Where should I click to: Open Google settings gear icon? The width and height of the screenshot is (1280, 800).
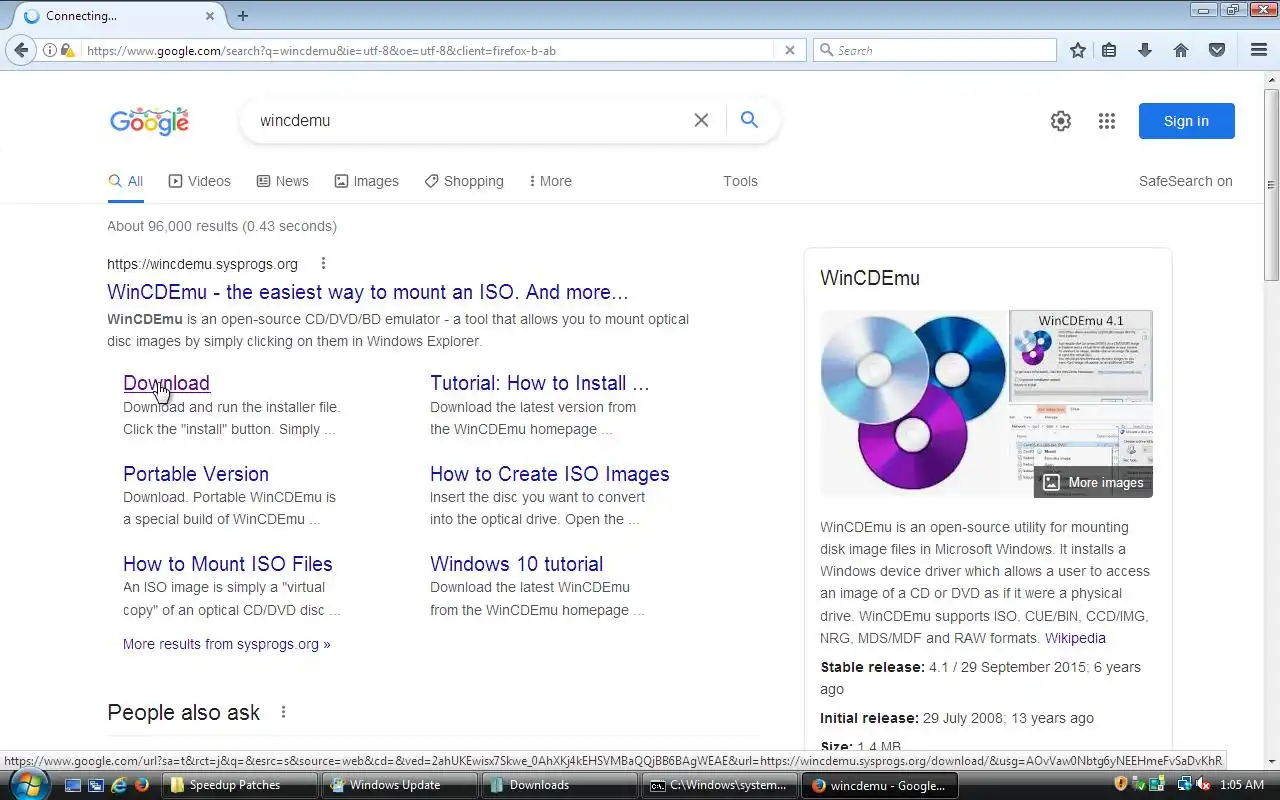coord(1061,121)
